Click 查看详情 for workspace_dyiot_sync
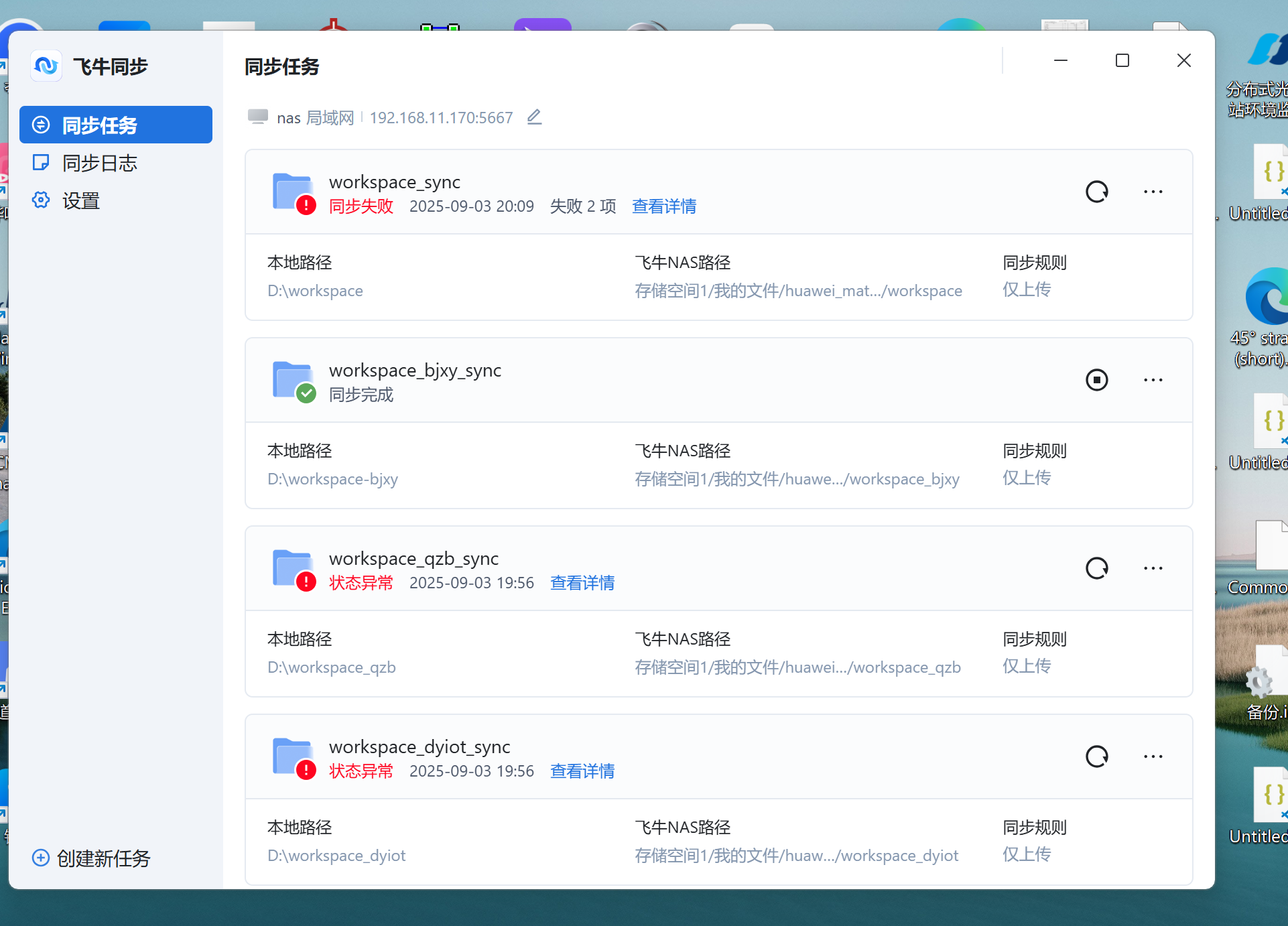The image size is (1288, 926). (582, 771)
